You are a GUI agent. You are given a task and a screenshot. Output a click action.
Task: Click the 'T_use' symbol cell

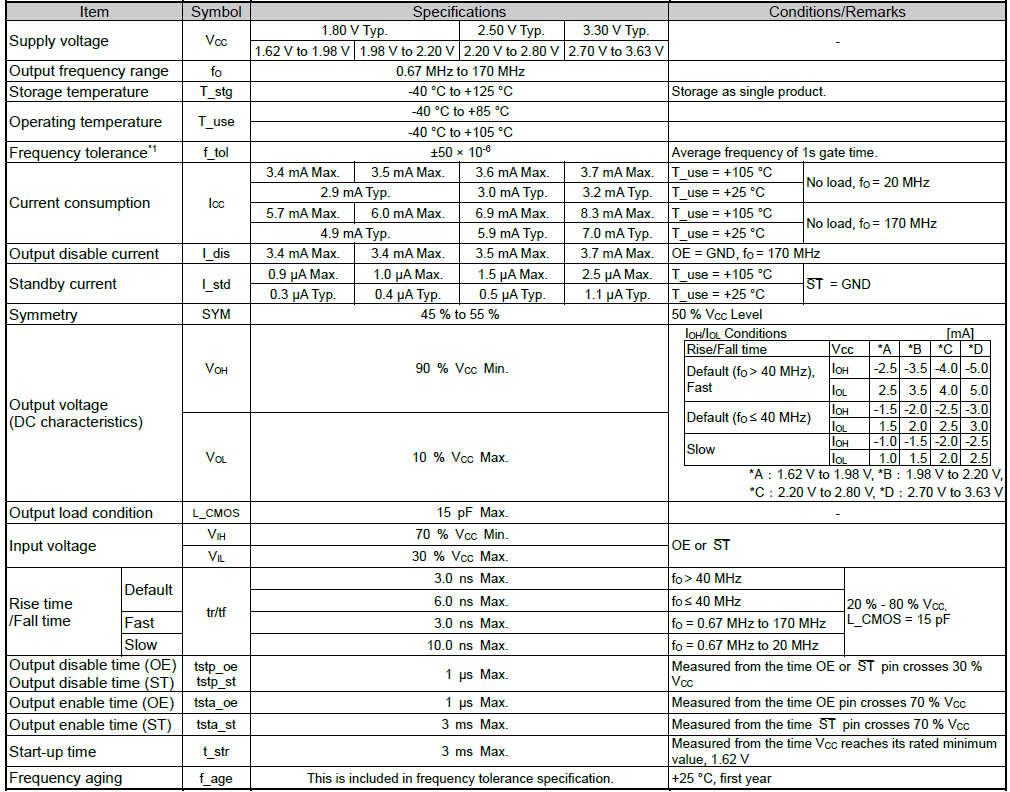[216, 122]
